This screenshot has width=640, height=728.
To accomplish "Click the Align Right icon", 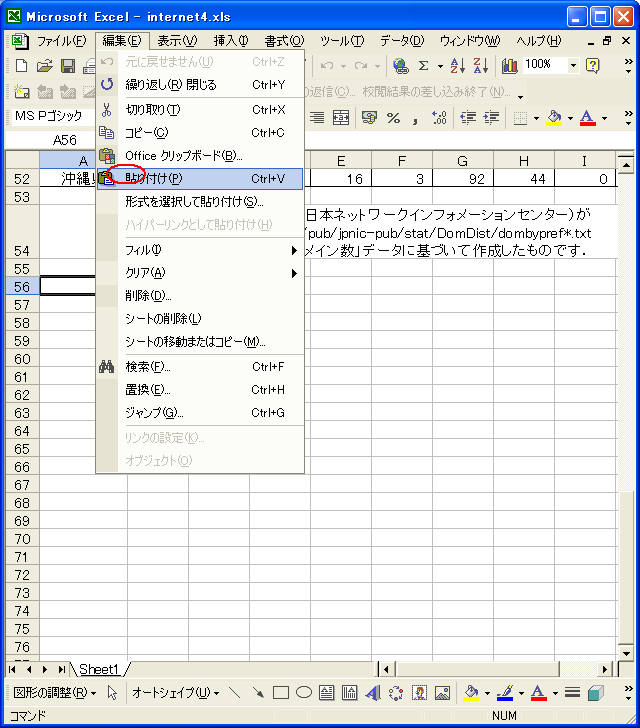I will [317, 118].
